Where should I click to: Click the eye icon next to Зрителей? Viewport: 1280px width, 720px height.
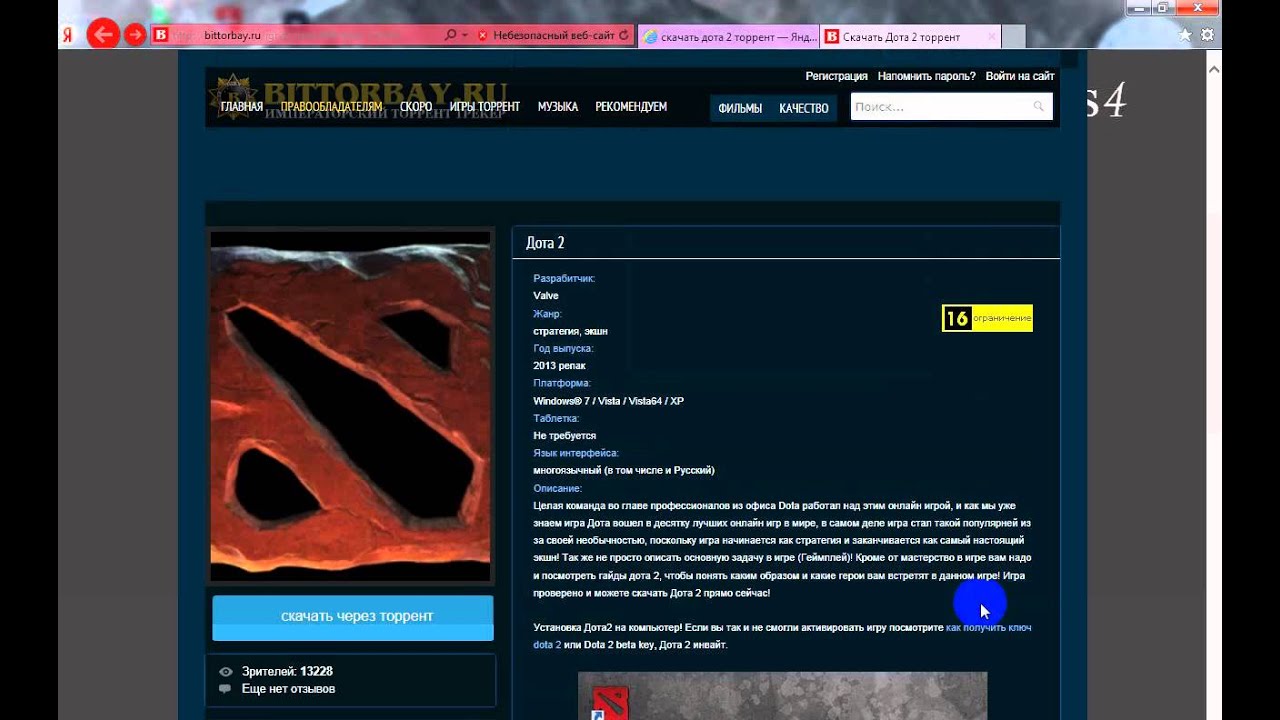click(225, 672)
